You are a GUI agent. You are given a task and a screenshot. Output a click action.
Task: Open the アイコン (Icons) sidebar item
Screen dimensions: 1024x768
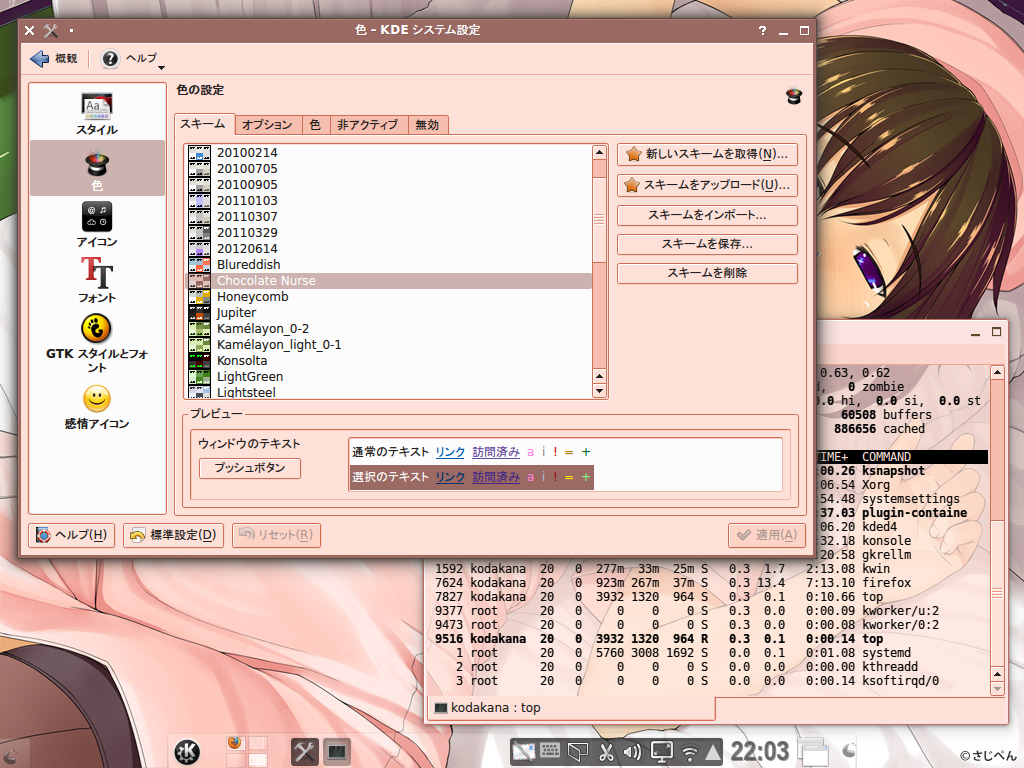pyautogui.click(x=97, y=224)
